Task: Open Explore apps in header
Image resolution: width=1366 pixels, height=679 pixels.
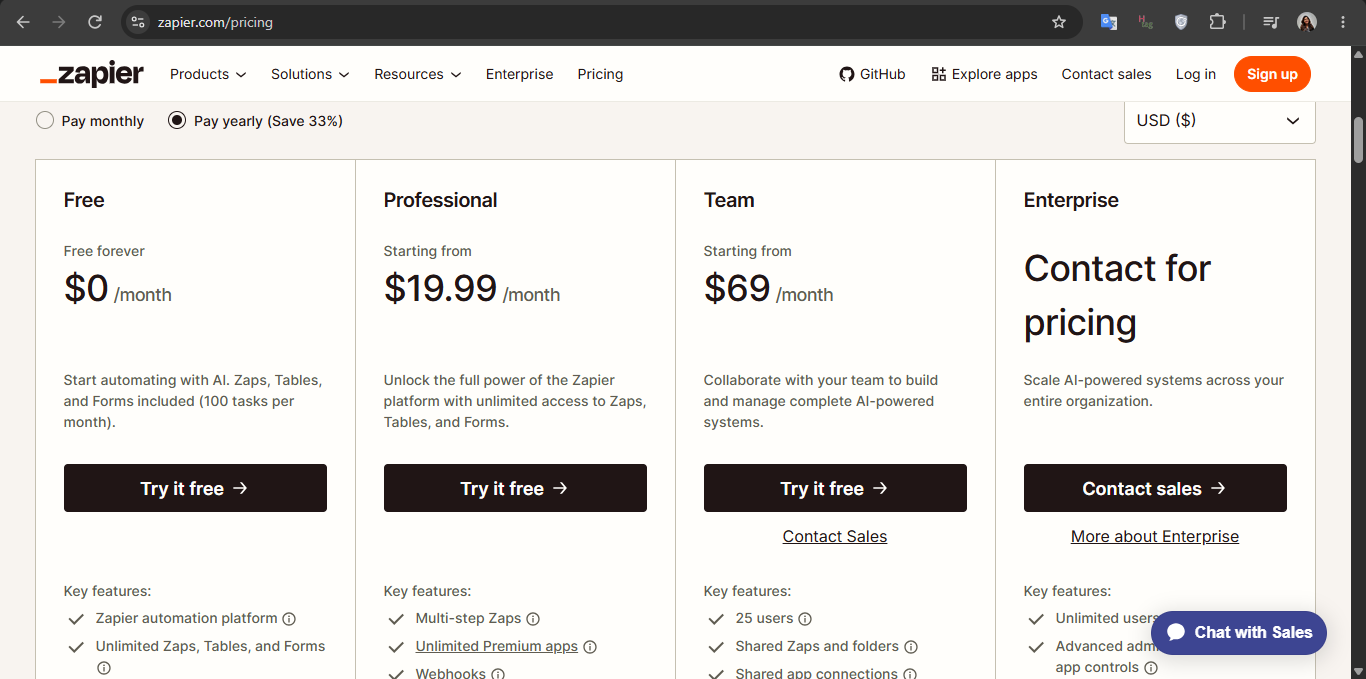Action: coord(984,74)
